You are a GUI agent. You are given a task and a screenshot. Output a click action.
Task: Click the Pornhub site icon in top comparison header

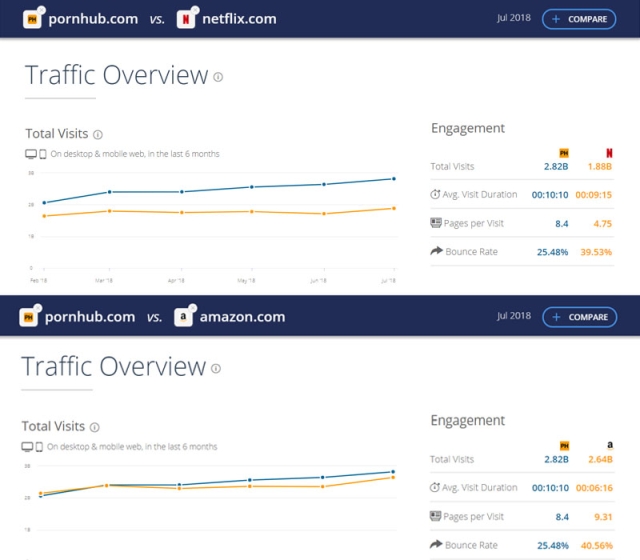click(x=32, y=19)
